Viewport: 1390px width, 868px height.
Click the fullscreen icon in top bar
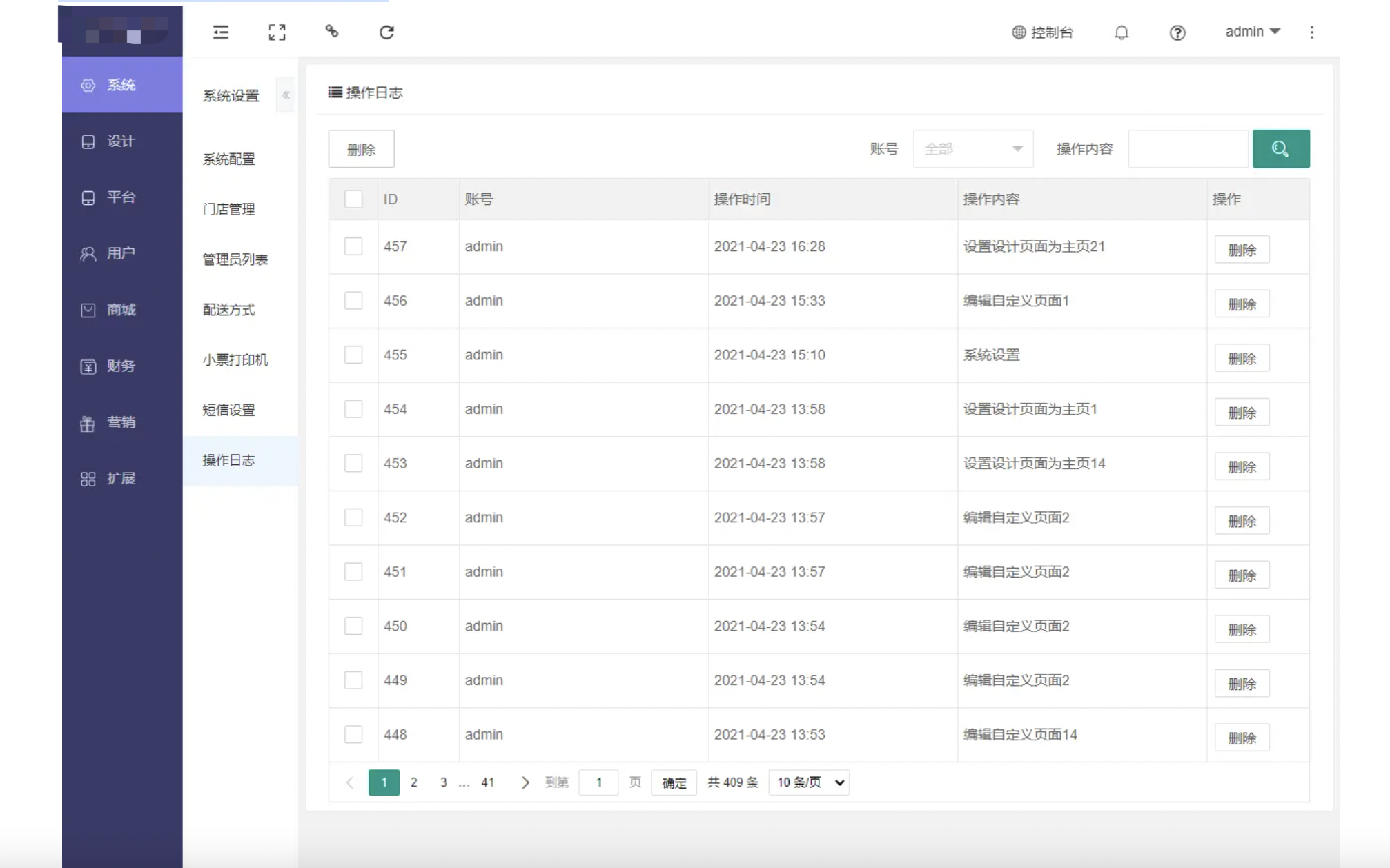point(277,32)
